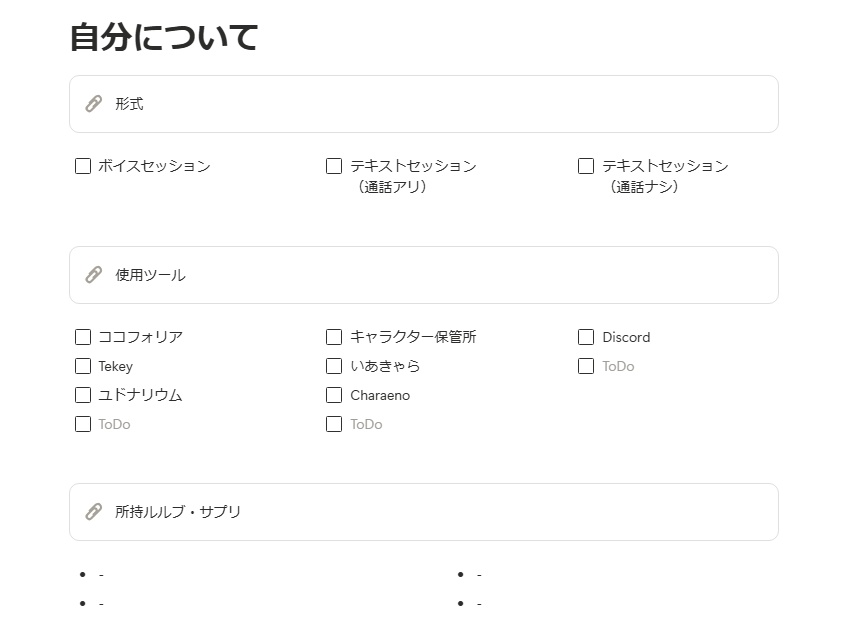The height and width of the screenshot is (641, 854).
Task: Click the paperclip icon beside 所持ルルブ・サプリ
Action: [94, 512]
